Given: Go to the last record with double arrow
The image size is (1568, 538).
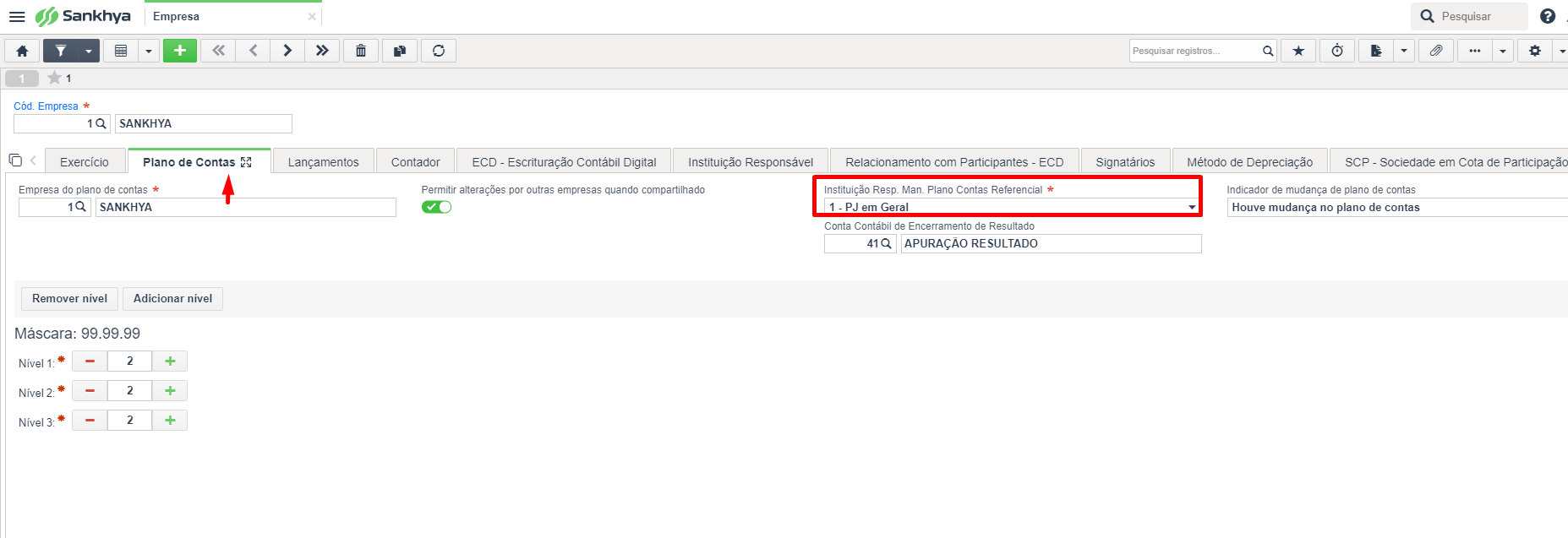Looking at the screenshot, I should (x=322, y=51).
